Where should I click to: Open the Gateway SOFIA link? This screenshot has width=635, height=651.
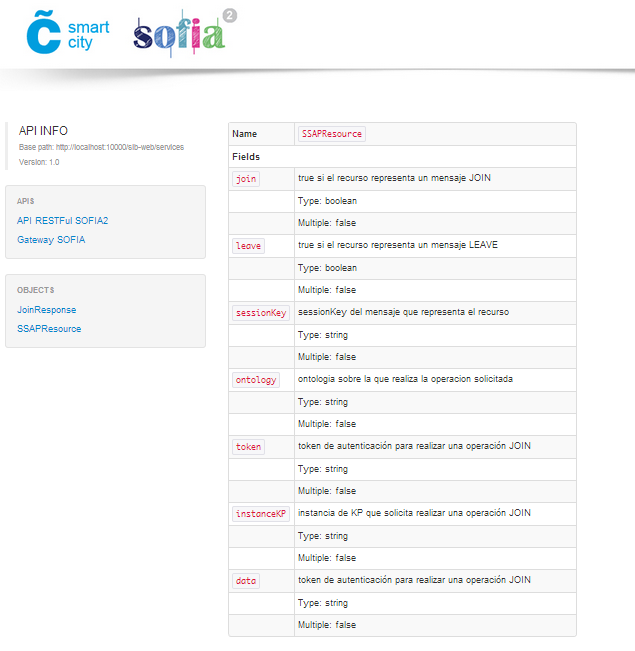[x=51, y=240]
